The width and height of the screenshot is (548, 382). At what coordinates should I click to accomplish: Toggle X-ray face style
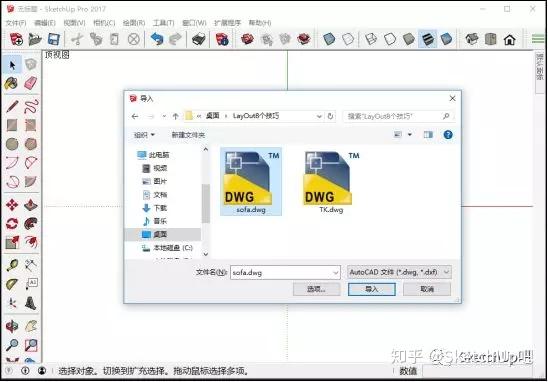click(x=329, y=39)
